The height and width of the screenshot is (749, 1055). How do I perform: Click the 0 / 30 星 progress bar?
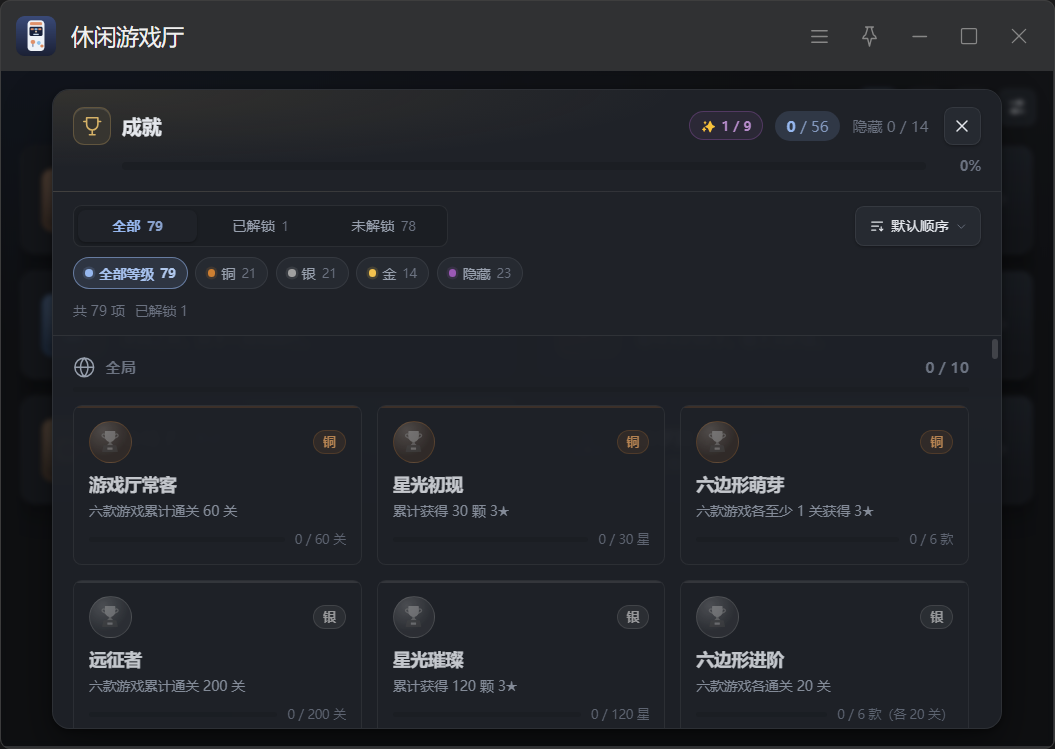[x=490, y=540]
